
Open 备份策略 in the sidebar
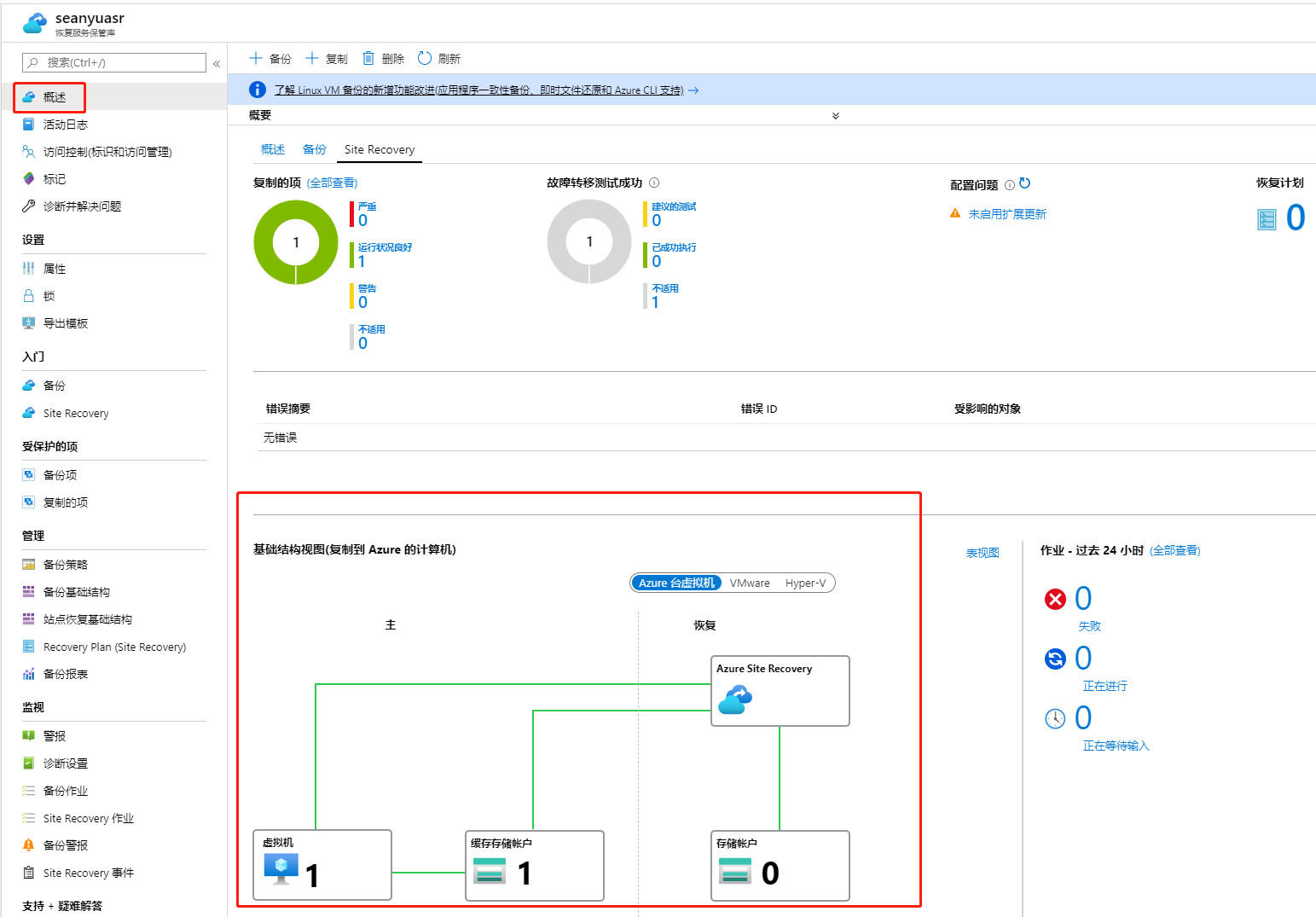click(65, 565)
